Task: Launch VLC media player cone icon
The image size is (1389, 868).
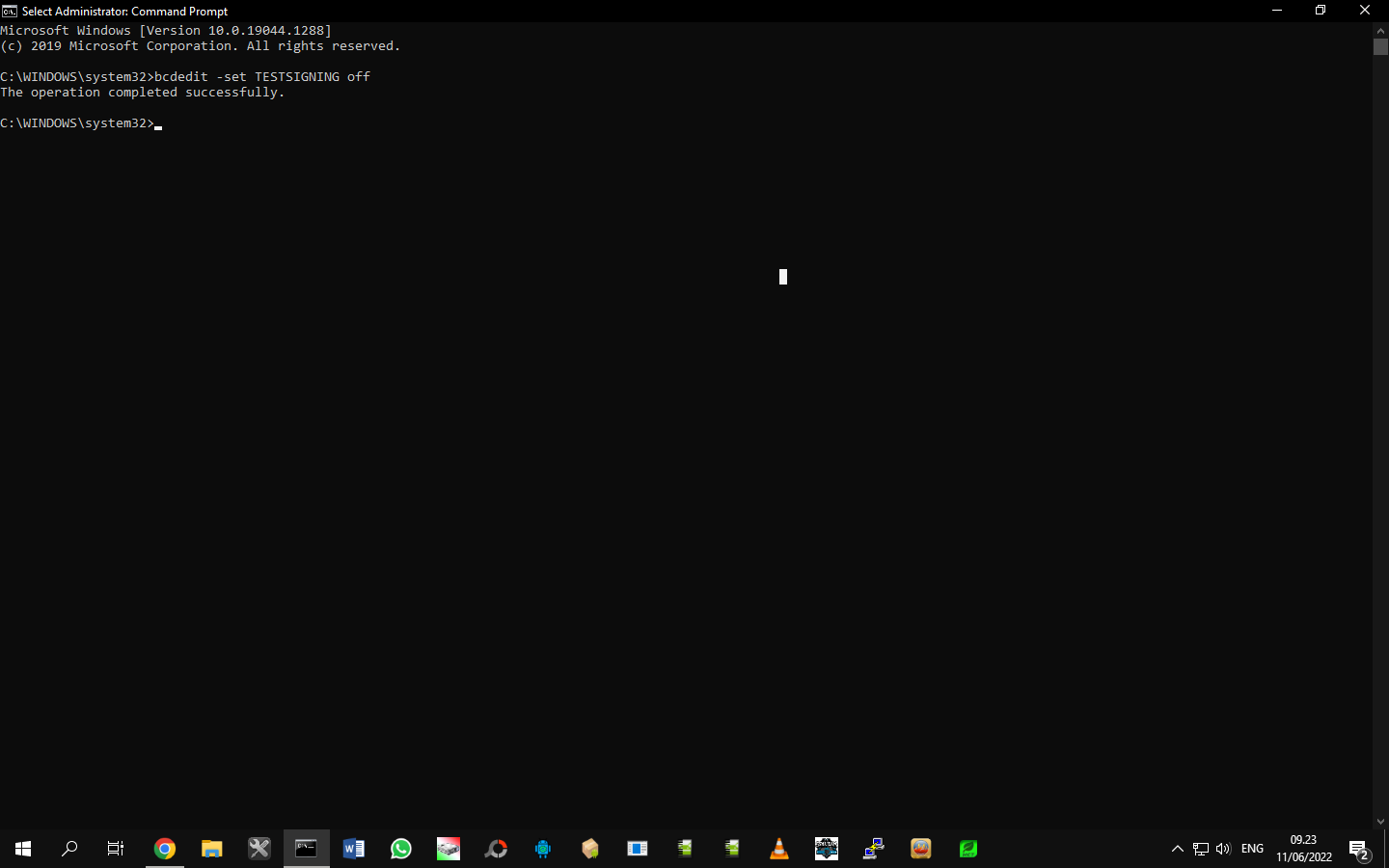Action: pos(779,849)
